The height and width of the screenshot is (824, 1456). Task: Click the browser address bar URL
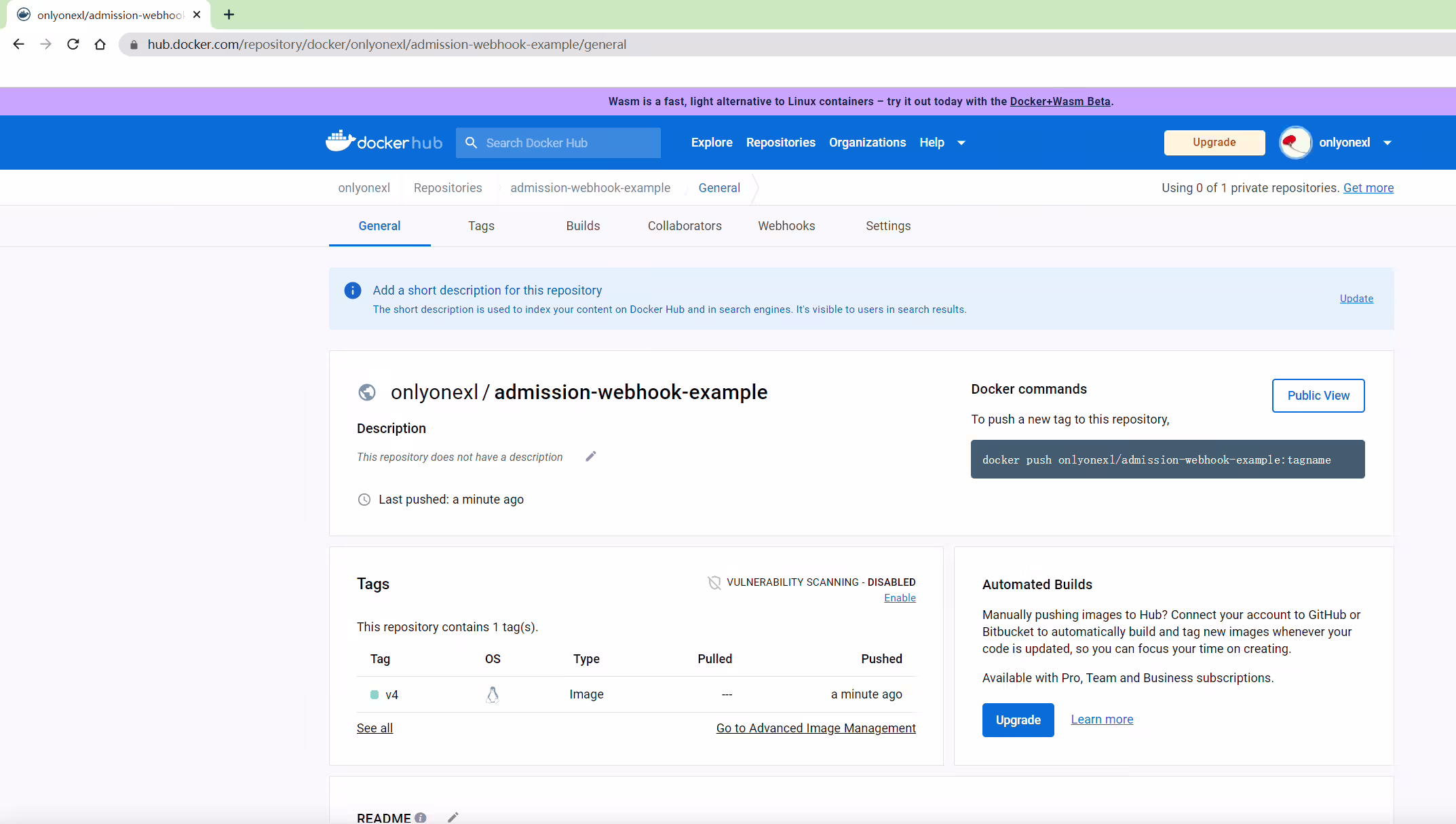click(387, 45)
